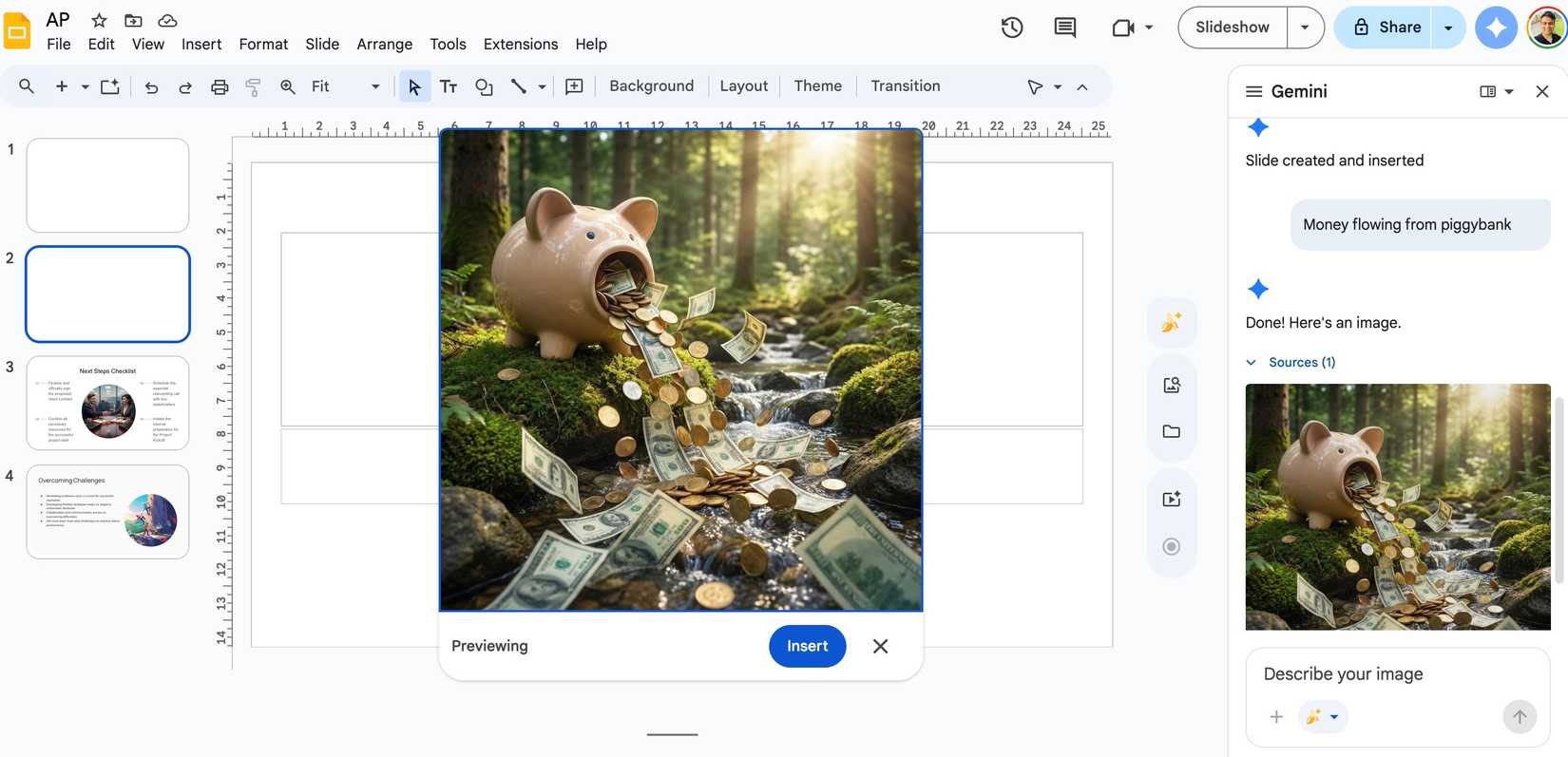Image resolution: width=1568 pixels, height=757 pixels.
Task: Click the record circle side rail icon
Action: point(1172,546)
